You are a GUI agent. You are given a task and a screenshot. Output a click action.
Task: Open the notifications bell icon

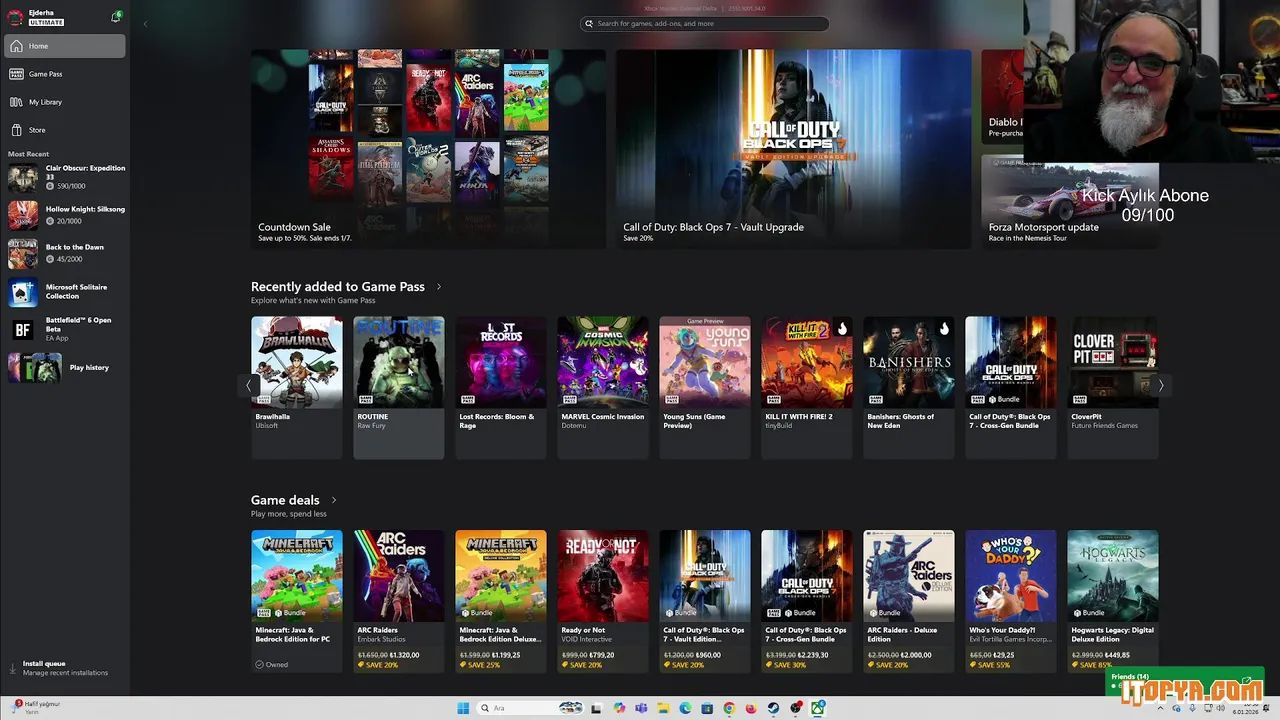coord(116,17)
